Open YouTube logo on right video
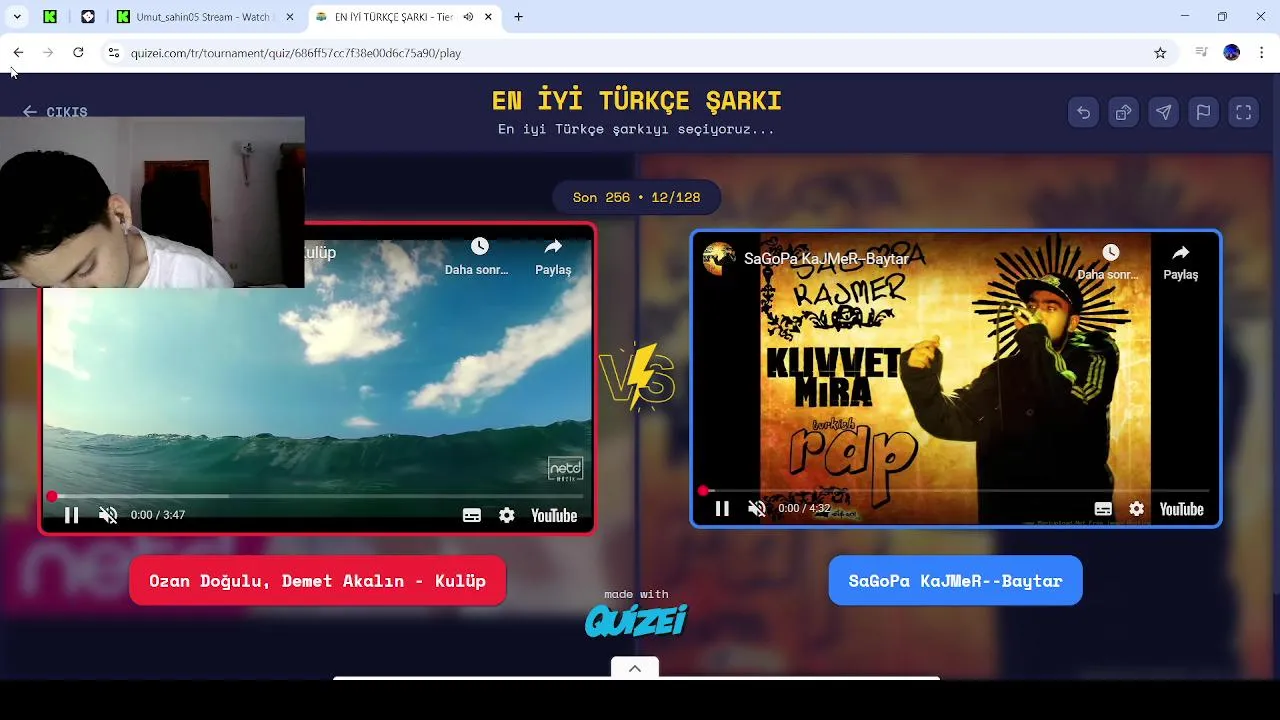Screen dimensions: 1280x720 pos(1181,509)
